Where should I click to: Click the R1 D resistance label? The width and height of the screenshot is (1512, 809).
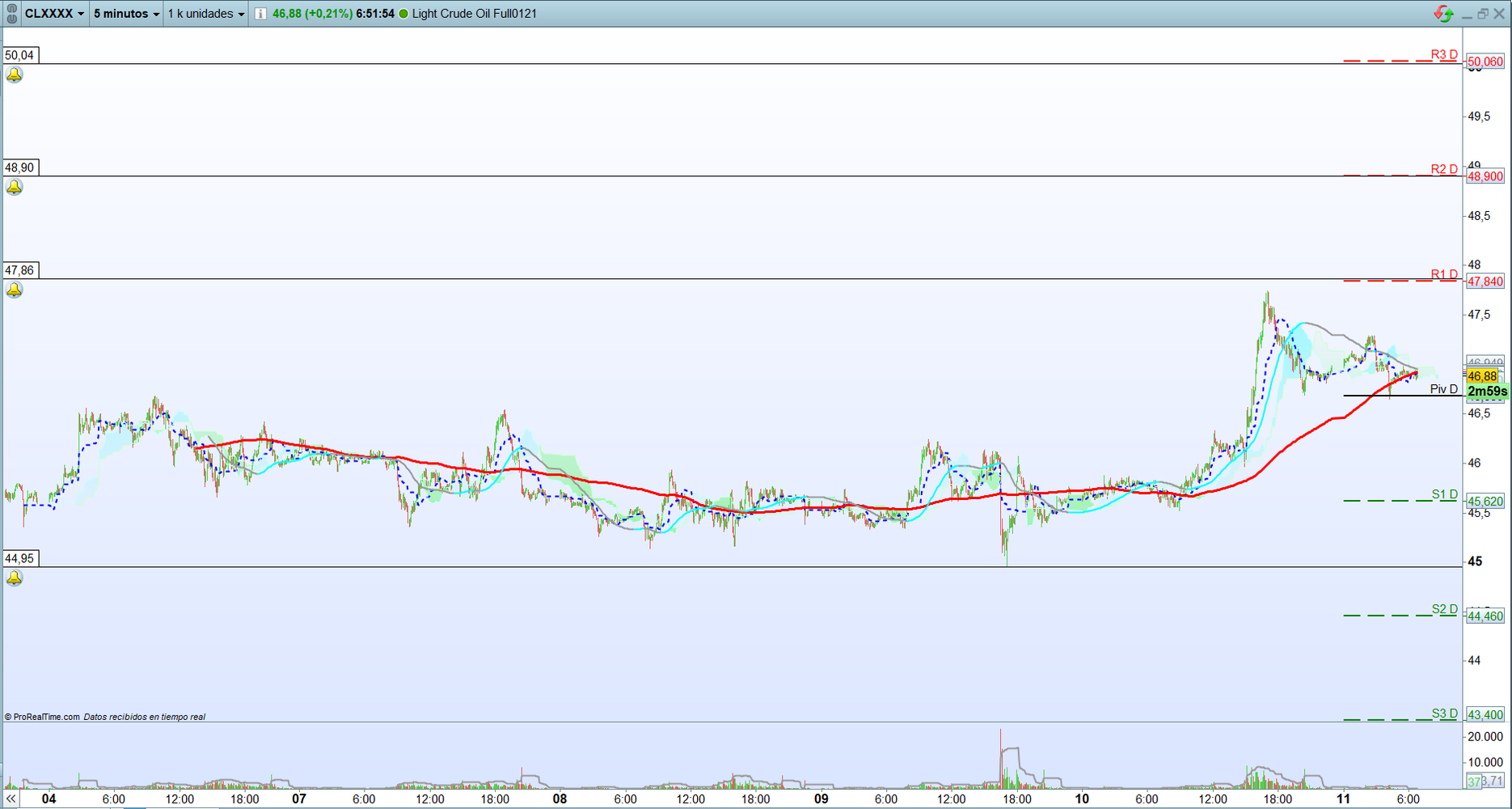pyautogui.click(x=1443, y=274)
